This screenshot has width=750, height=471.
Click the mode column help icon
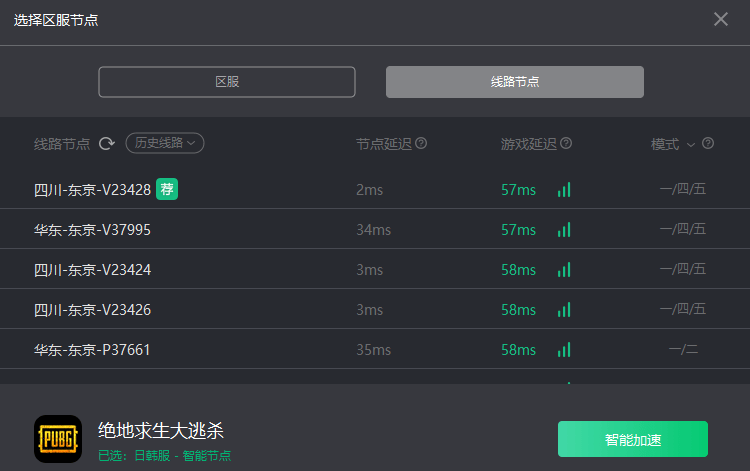click(x=708, y=144)
